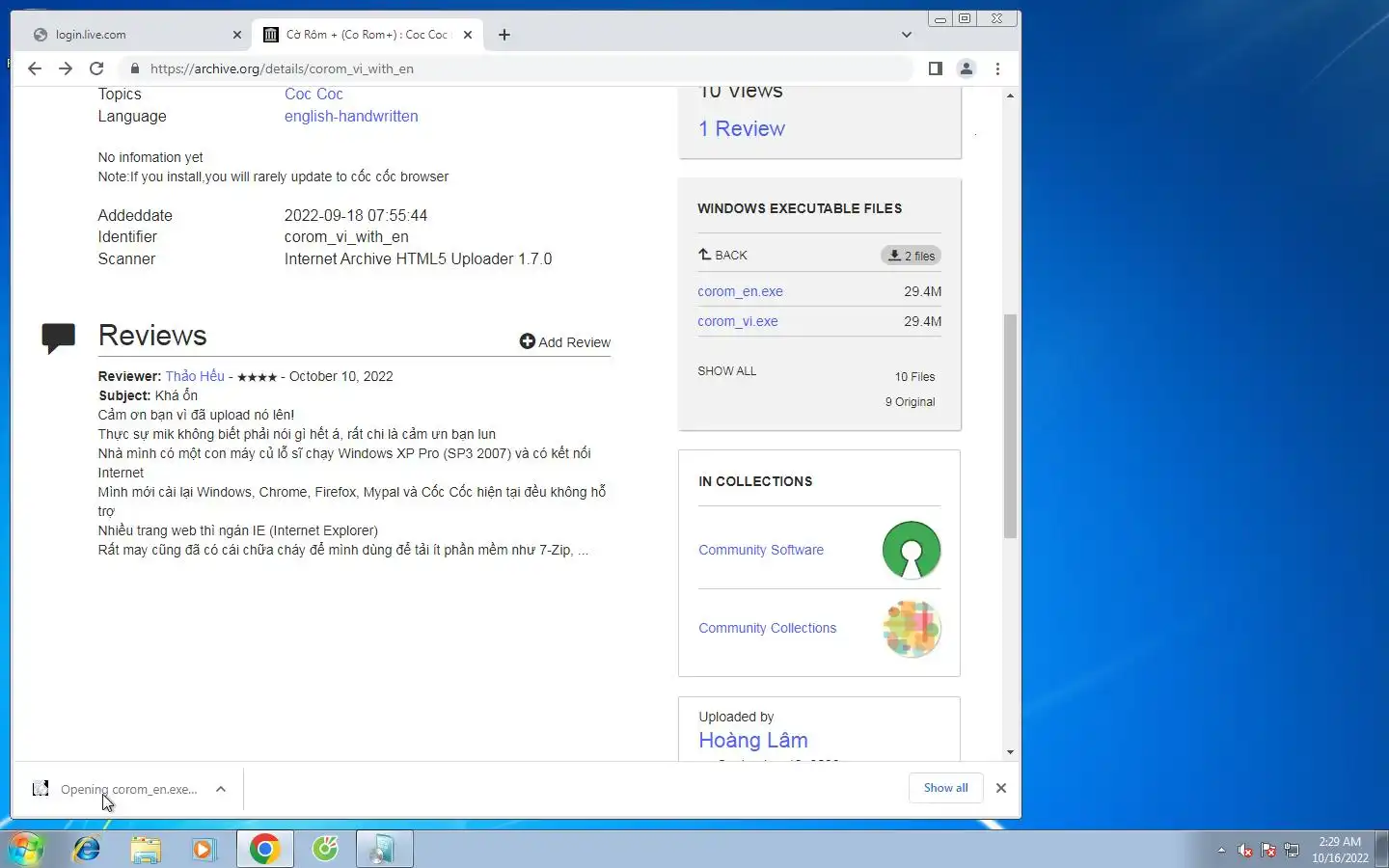Open the Windows Start menu
The width and height of the screenshot is (1389, 868).
pyautogui.click(x=25, y=849)
